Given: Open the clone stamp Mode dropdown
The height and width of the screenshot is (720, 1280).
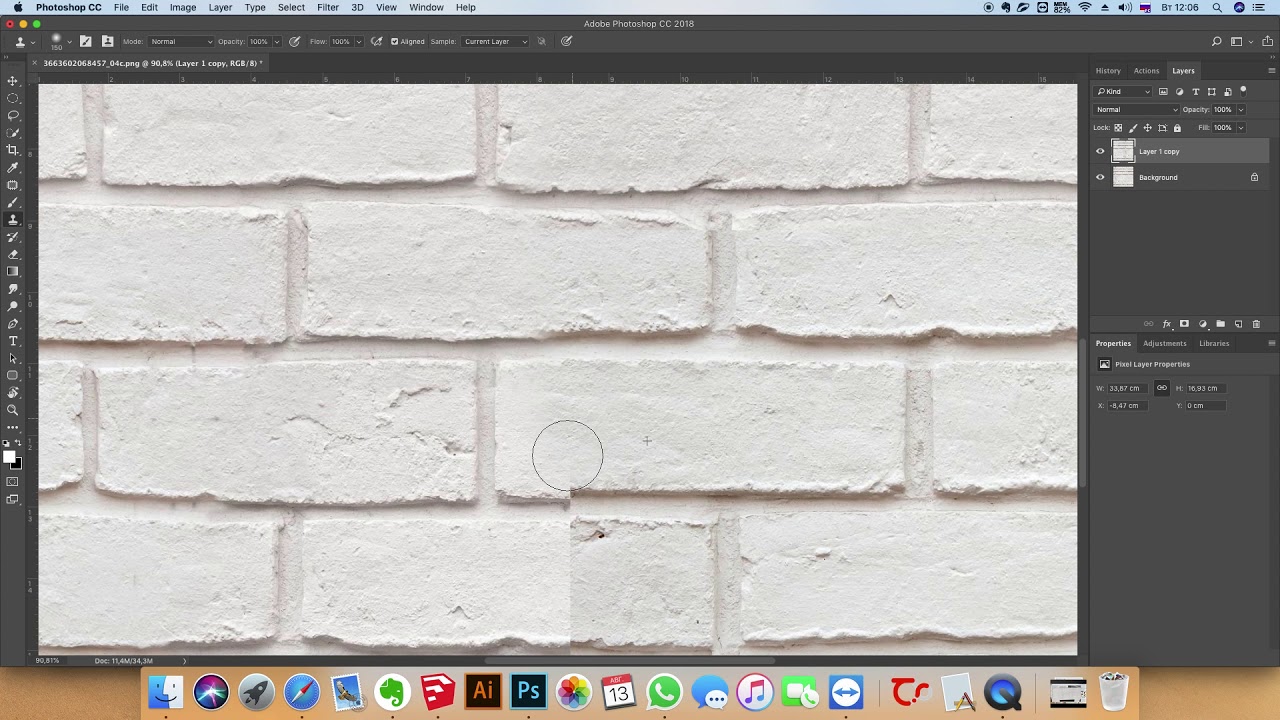Looking at the screenshot, I should pyautogui.click(x=180, y=41).
